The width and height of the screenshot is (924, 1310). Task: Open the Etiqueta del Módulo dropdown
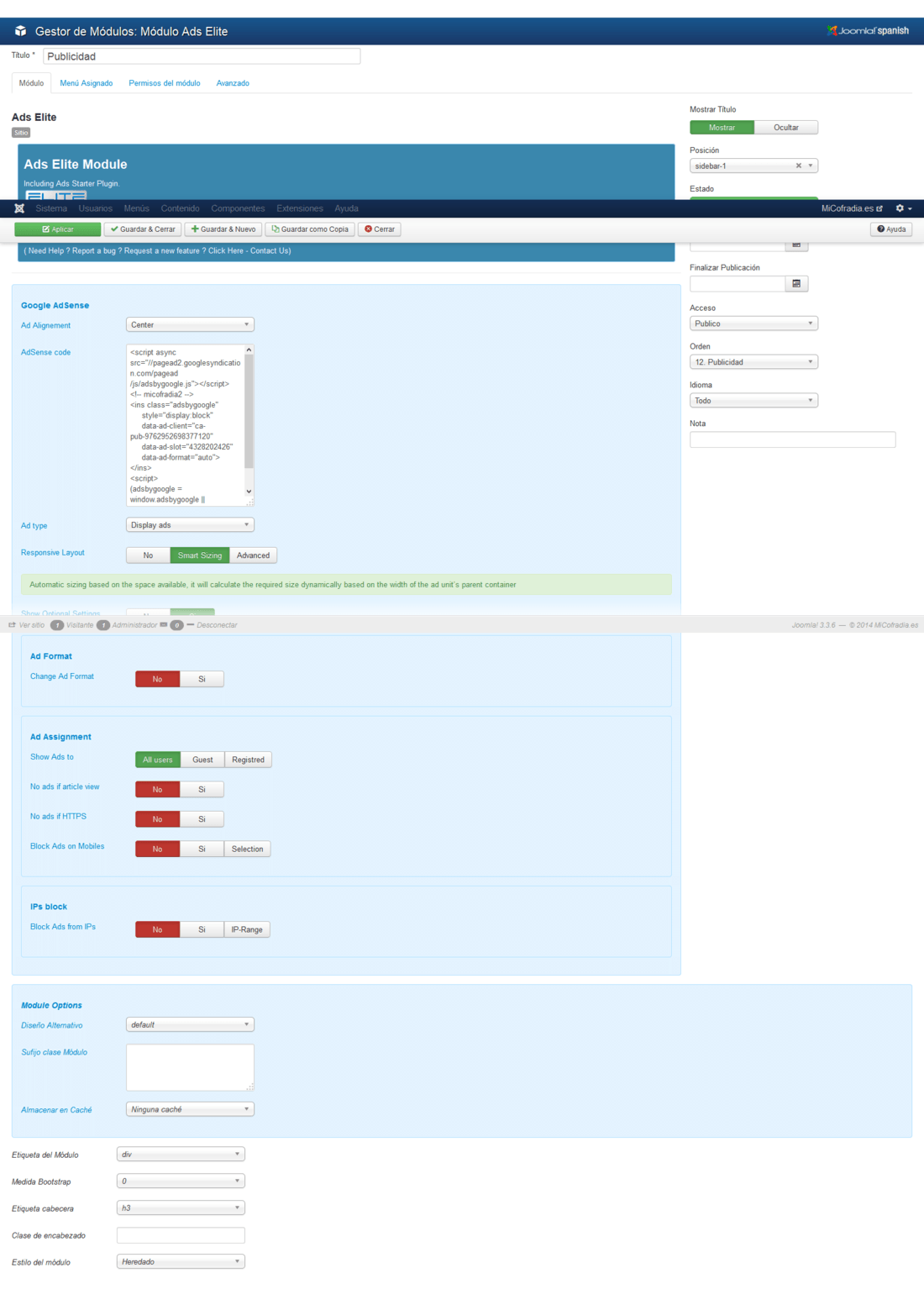(181, 1155)
